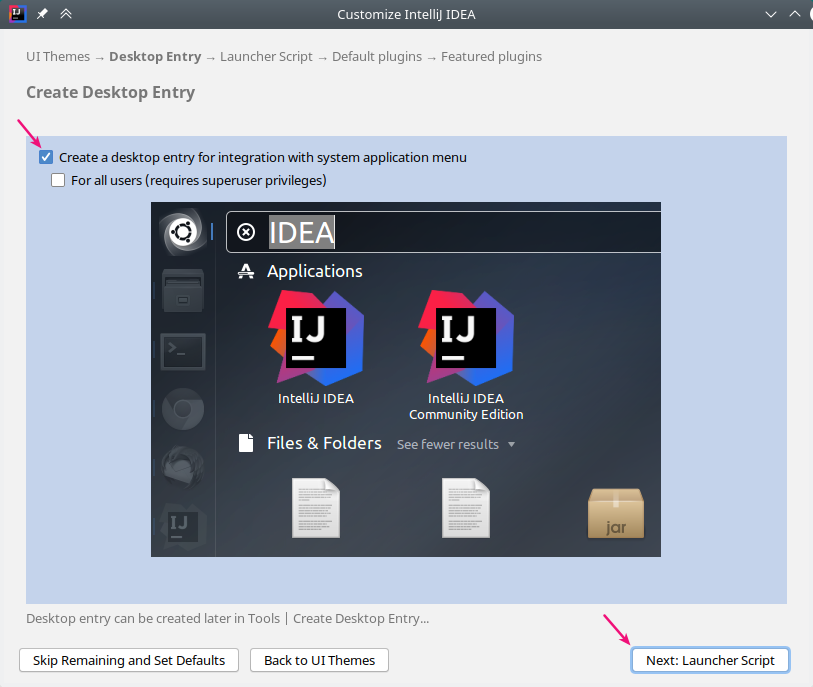The image size is (813, 687).
Task: Click the IntelliJ logo in the title bar
Action: pos(16,14)
